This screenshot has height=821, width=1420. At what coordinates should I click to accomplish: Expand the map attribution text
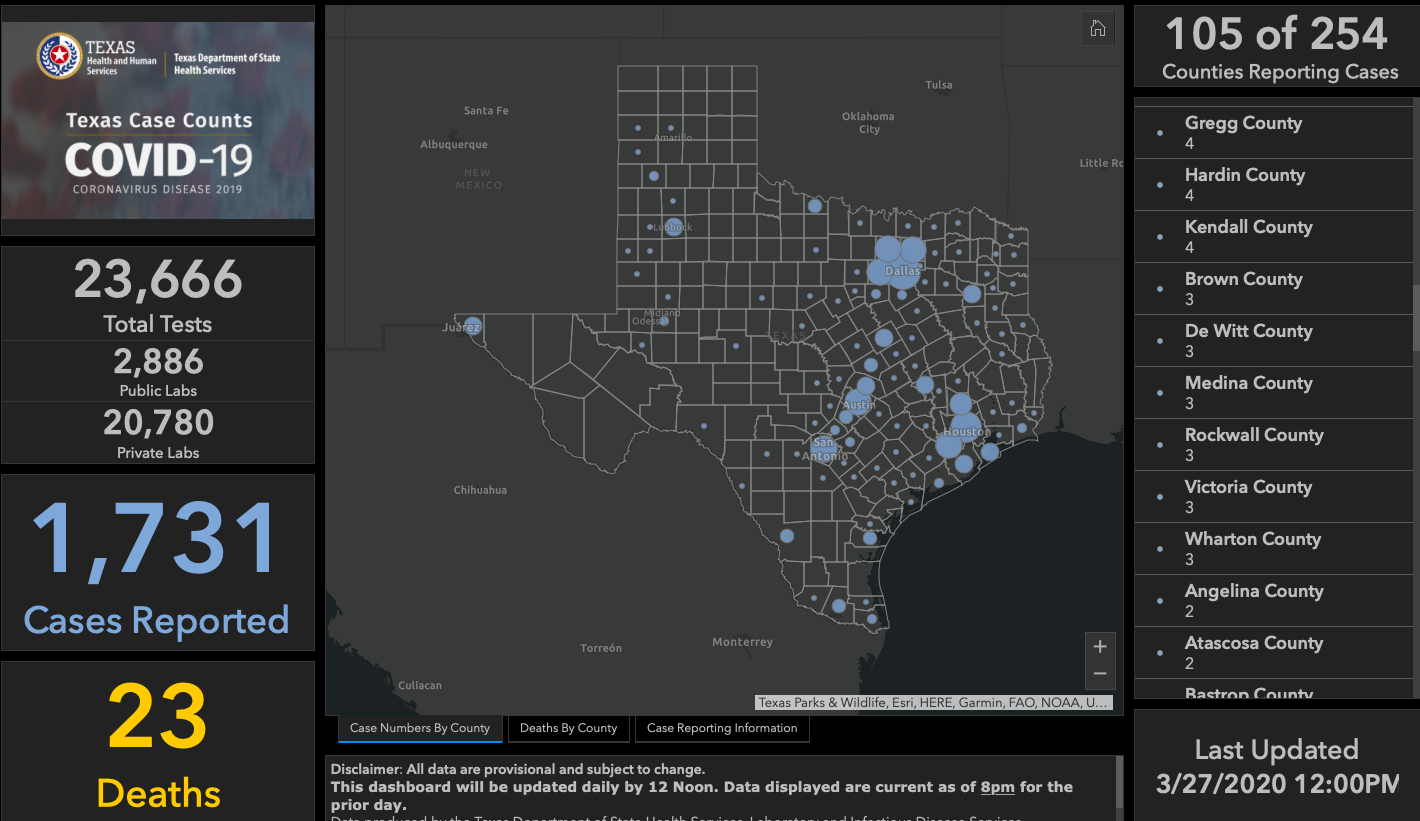(x=933, y=703)
